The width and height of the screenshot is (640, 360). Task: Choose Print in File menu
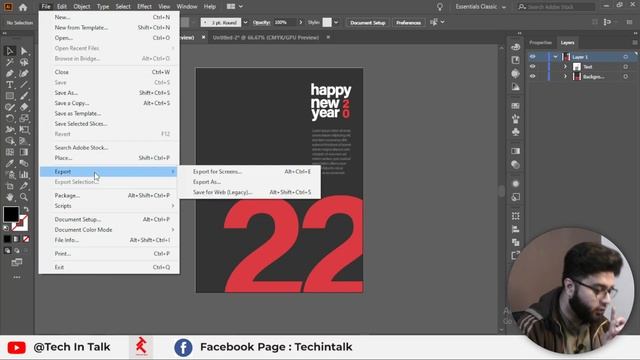click(109, 253)
